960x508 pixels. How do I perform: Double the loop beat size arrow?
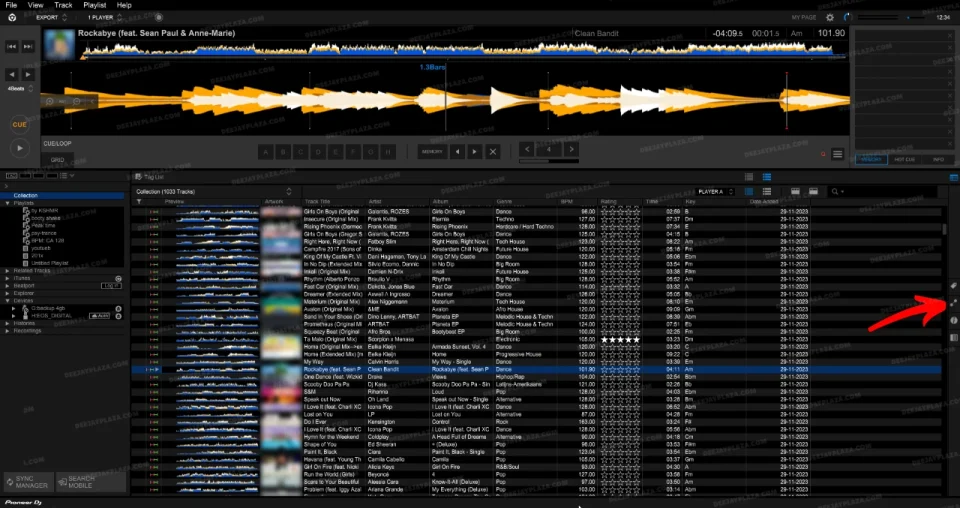click(x=571, y=149)
